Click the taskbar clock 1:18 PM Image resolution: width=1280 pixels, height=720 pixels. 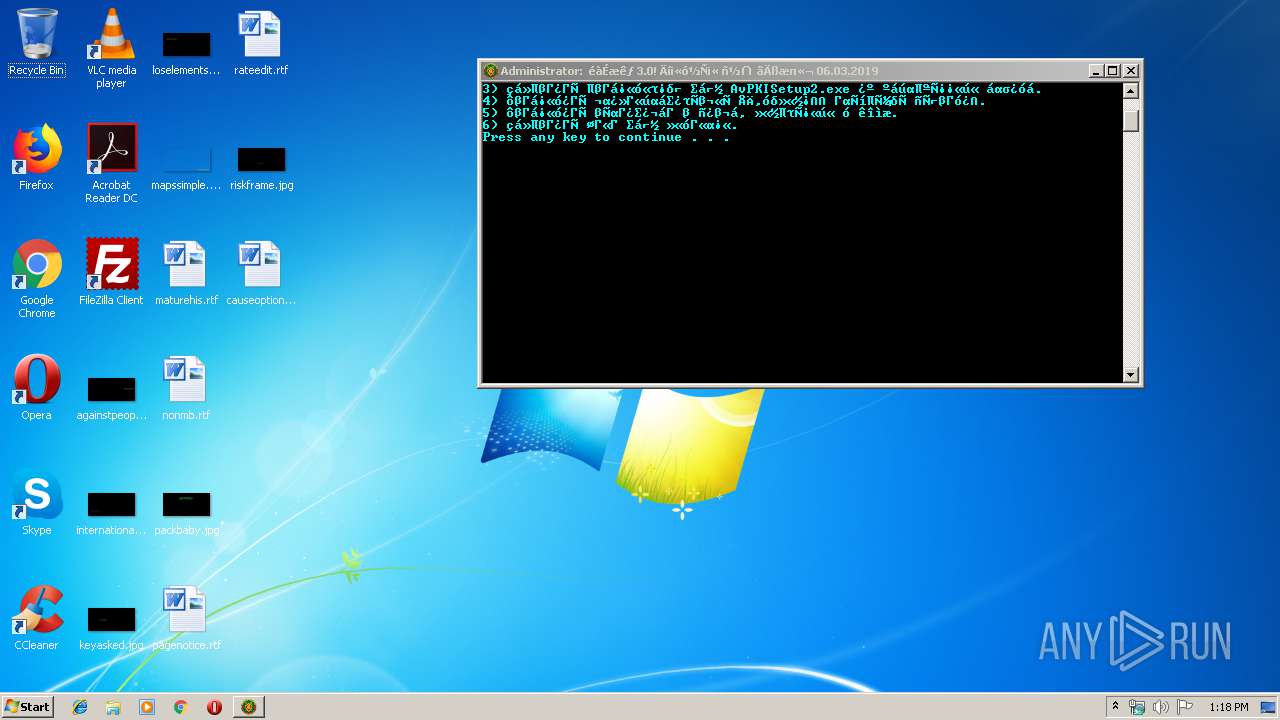coord(1228,707)
